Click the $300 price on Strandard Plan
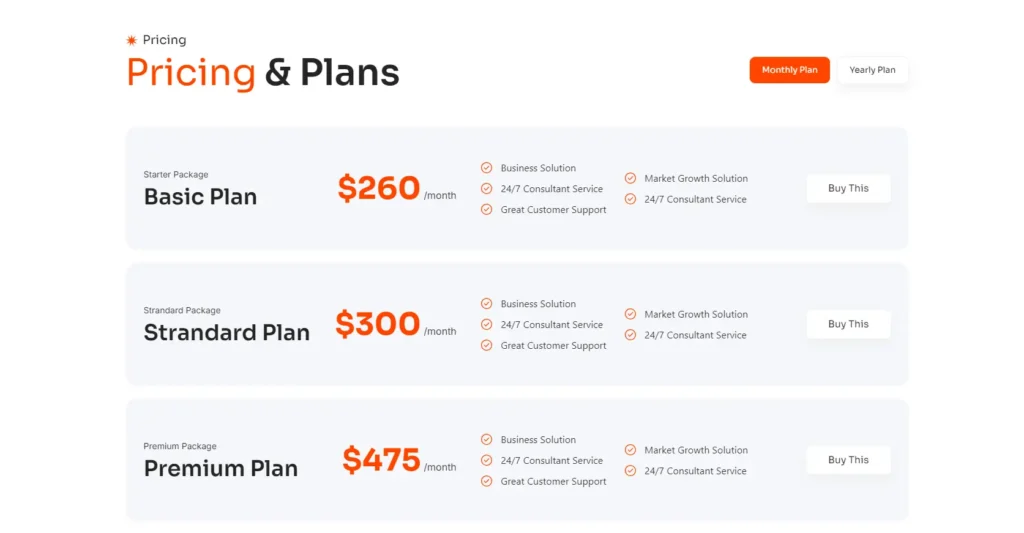The image size is (1024, 533). (x=378, y=324)
